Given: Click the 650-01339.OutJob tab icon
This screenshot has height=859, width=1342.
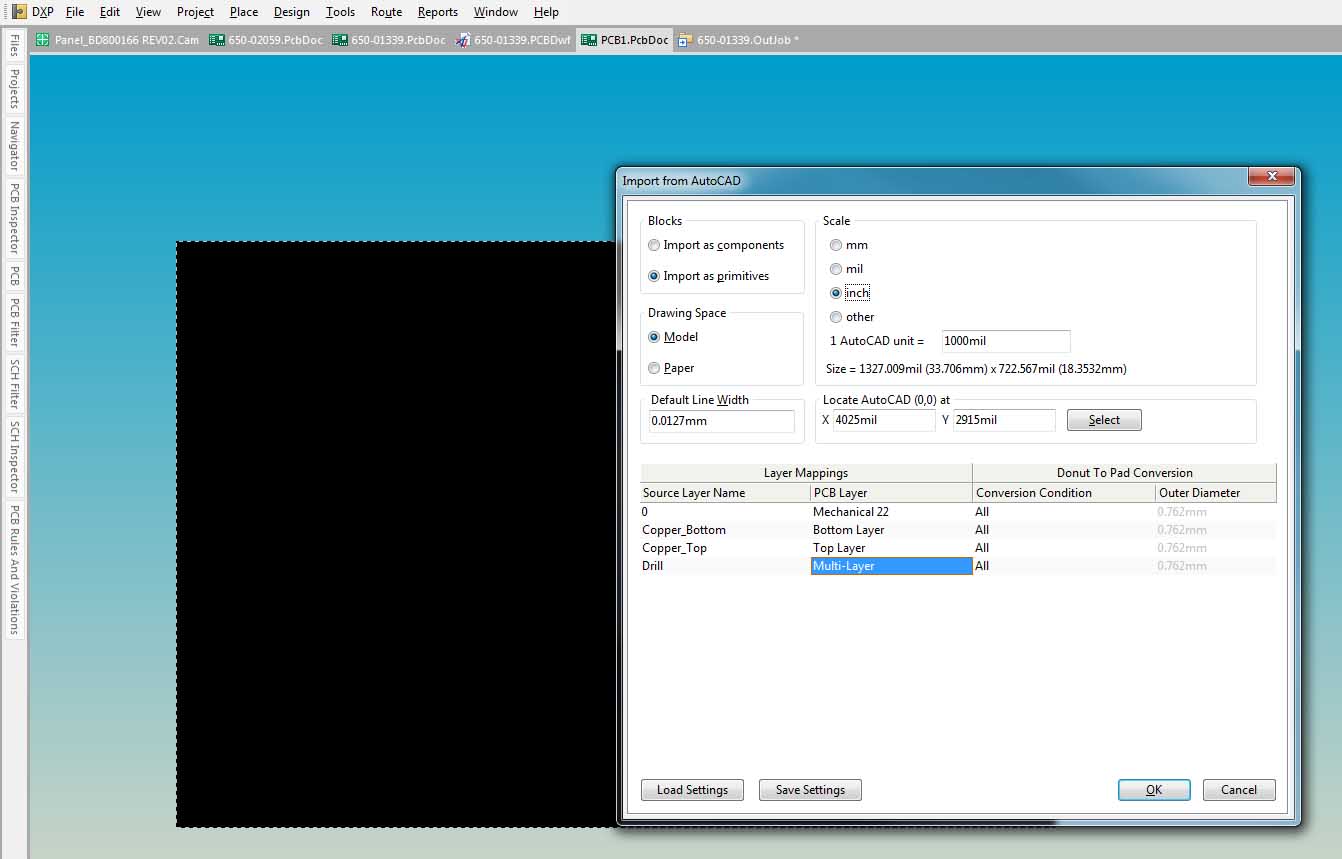Looking at the screenshot, I should click(x=685, y=40).
